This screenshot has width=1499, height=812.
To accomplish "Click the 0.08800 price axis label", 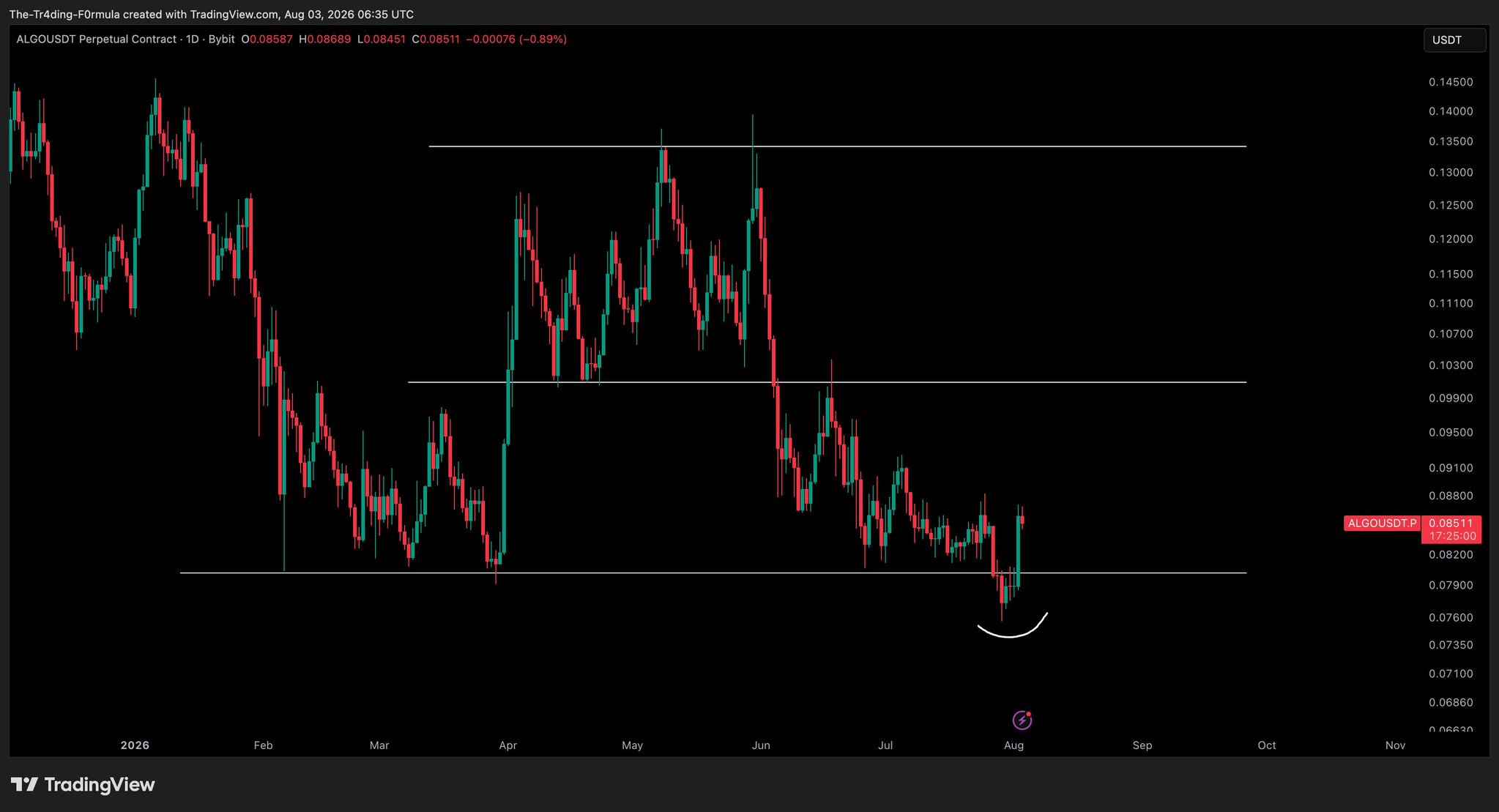I will pyautogui.click(x=1451, y=496).
